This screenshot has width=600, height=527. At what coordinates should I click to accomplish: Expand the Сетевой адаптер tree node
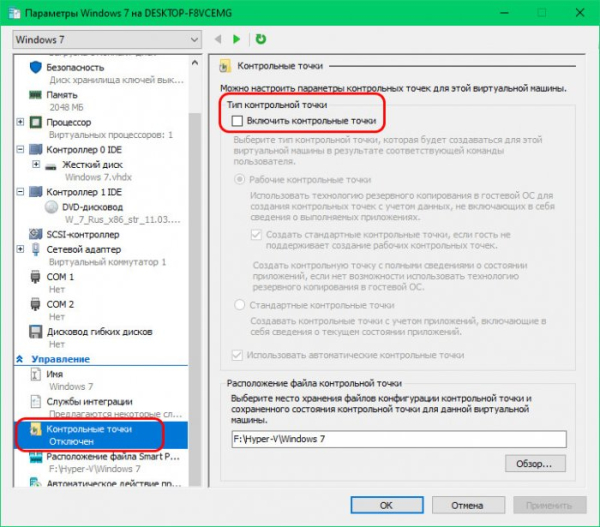pos(21,249)
